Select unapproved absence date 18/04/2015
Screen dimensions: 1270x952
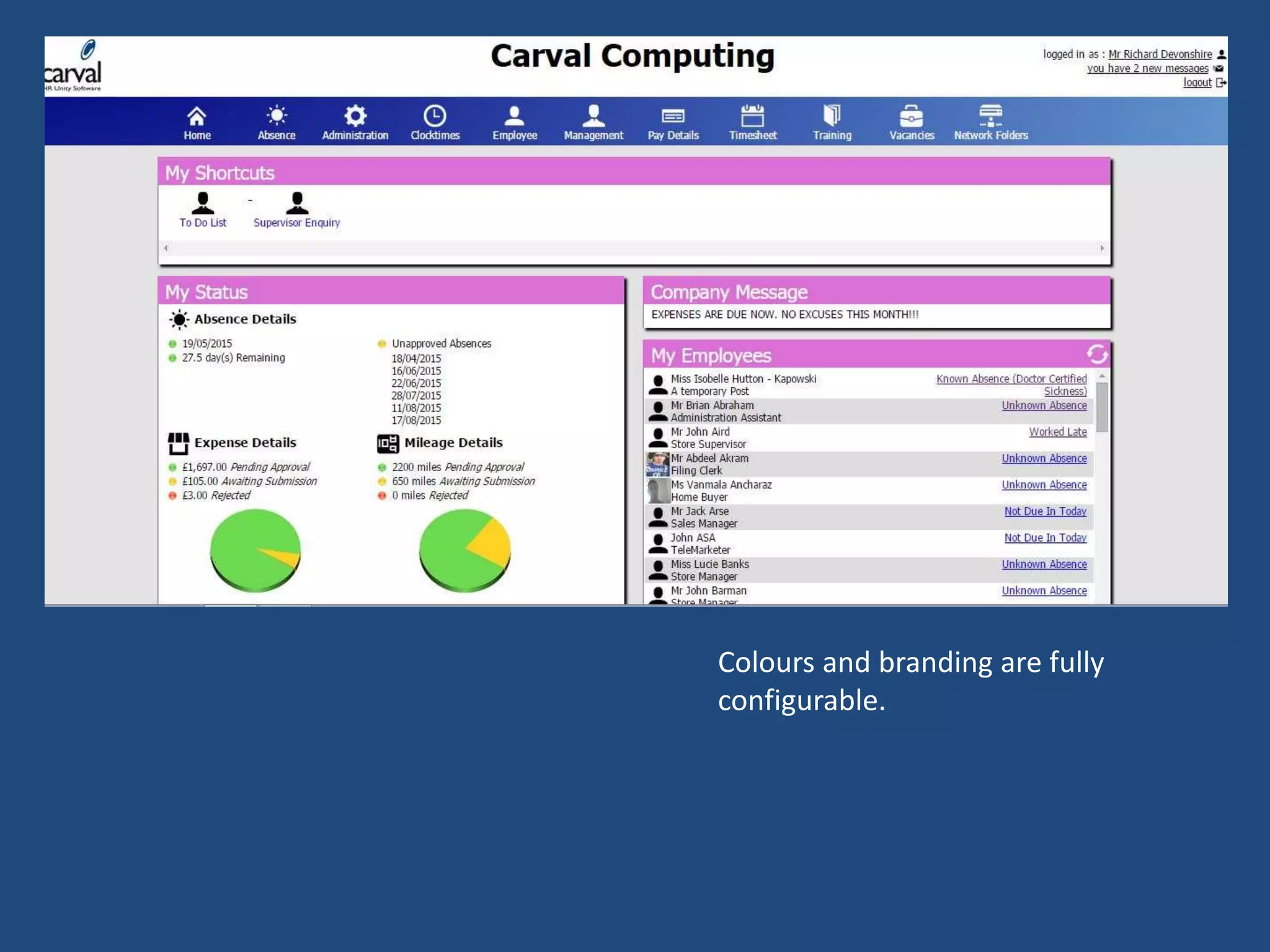pyautogui.click(x=416, y=359)
